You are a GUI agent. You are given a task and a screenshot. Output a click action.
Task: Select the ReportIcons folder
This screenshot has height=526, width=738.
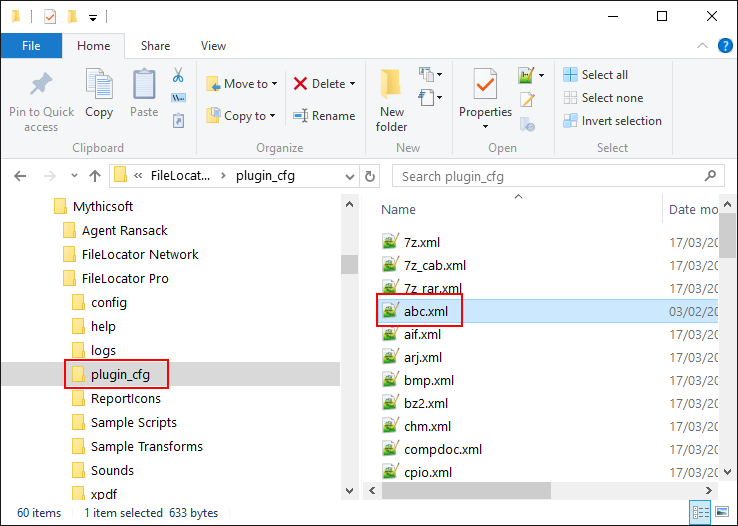[x=116, y=398]
